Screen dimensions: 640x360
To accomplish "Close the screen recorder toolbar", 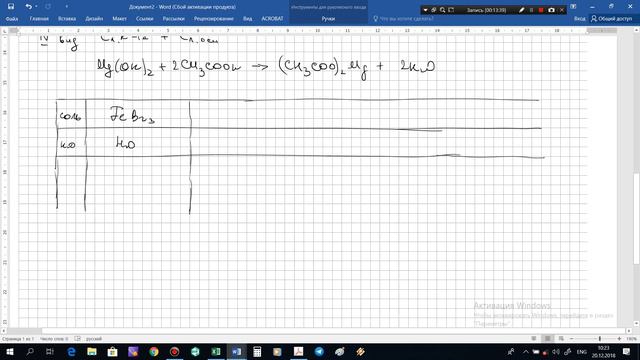I will click(x=562, y=10).
